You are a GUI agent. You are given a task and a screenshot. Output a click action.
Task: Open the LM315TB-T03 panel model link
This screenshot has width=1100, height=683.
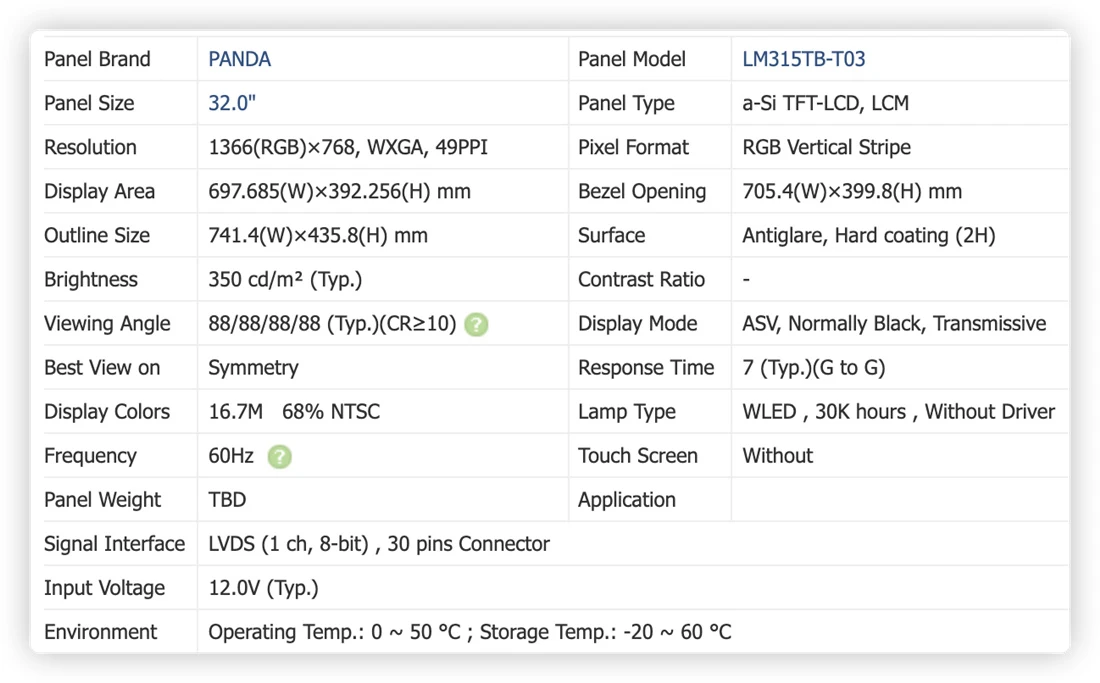point(803,59)
